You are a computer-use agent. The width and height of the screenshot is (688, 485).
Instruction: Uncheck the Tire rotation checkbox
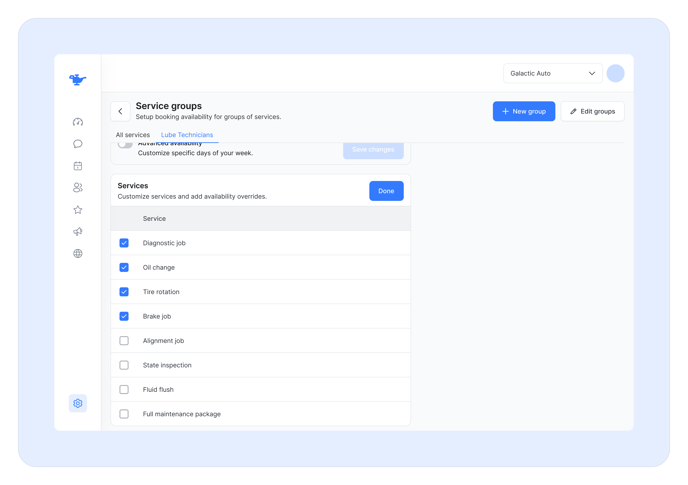124,292
